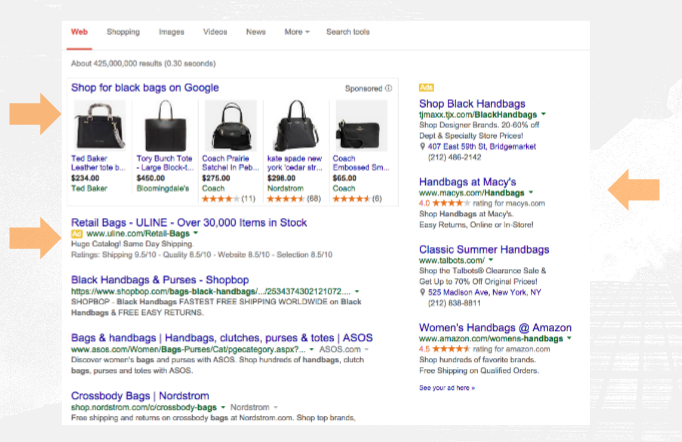Open Crossbody Bags | Nordstrom result
Viewport: 682px width, 442px height.
(x=140, y=396)
